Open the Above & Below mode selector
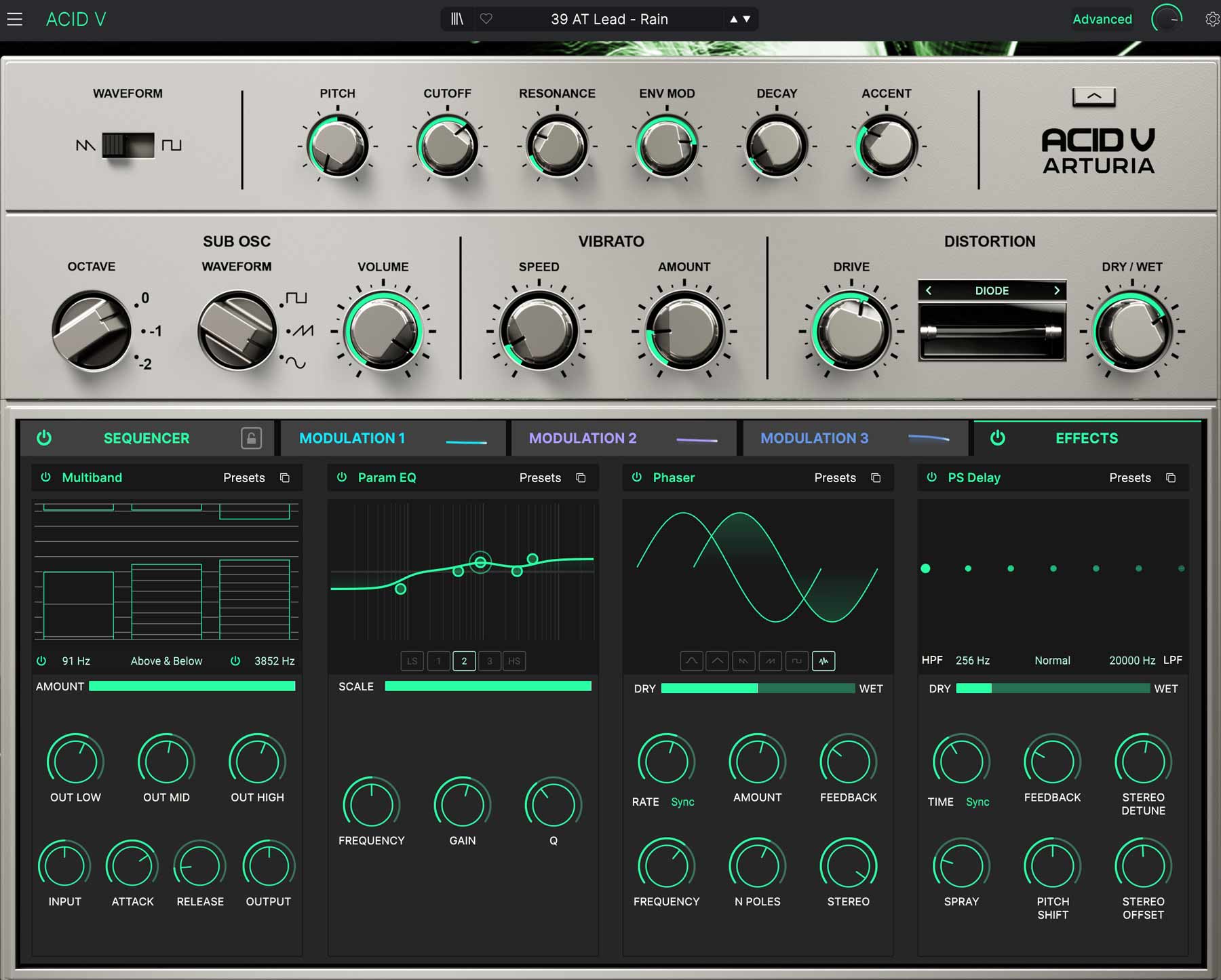This screenshot has width=1221, height=980. [166, 661]
